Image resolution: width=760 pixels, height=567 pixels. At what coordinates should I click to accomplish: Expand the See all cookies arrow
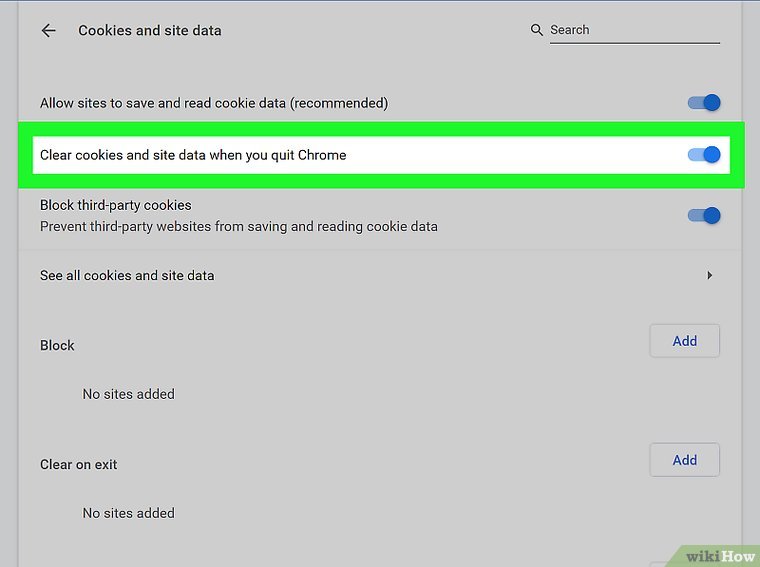pos(710,275)
